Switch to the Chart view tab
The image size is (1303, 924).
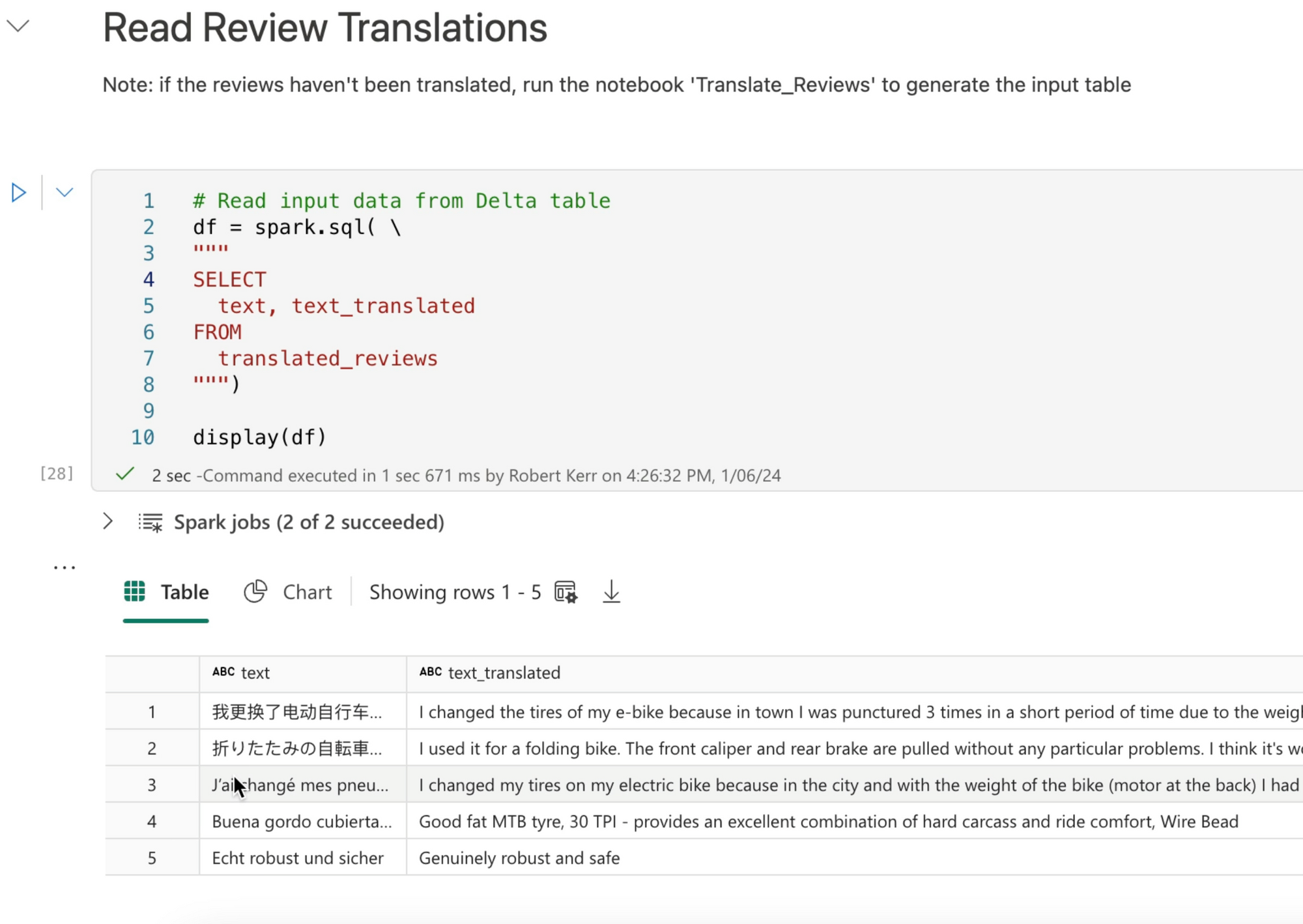pos(307,592)
